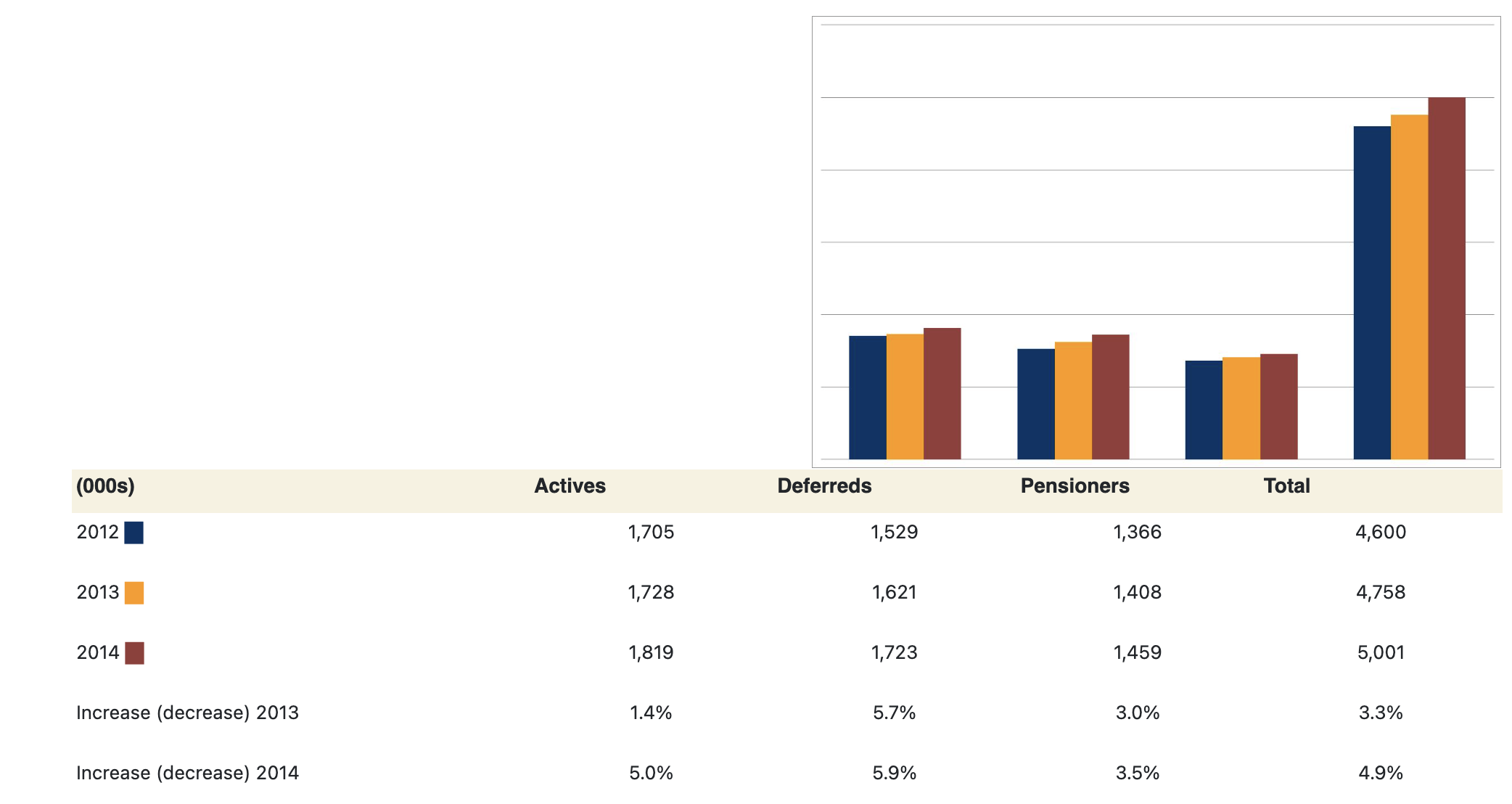Viewport: 1512px width, 804px height.
Task: Click the 5.9% Deferreds increase cell
Action: click(894, 774)
